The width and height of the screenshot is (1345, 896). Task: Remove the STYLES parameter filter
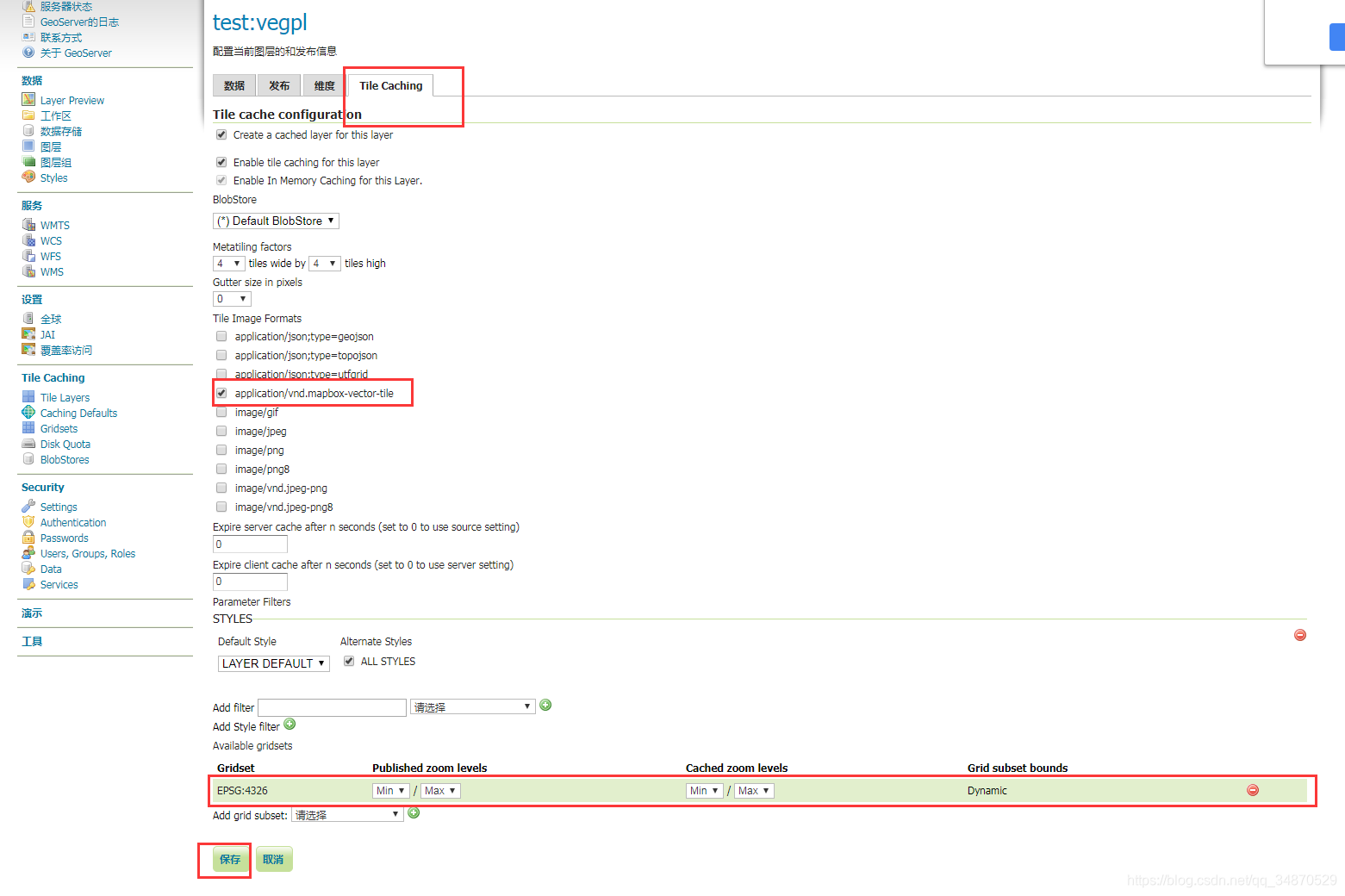(x=1300, y=635)
